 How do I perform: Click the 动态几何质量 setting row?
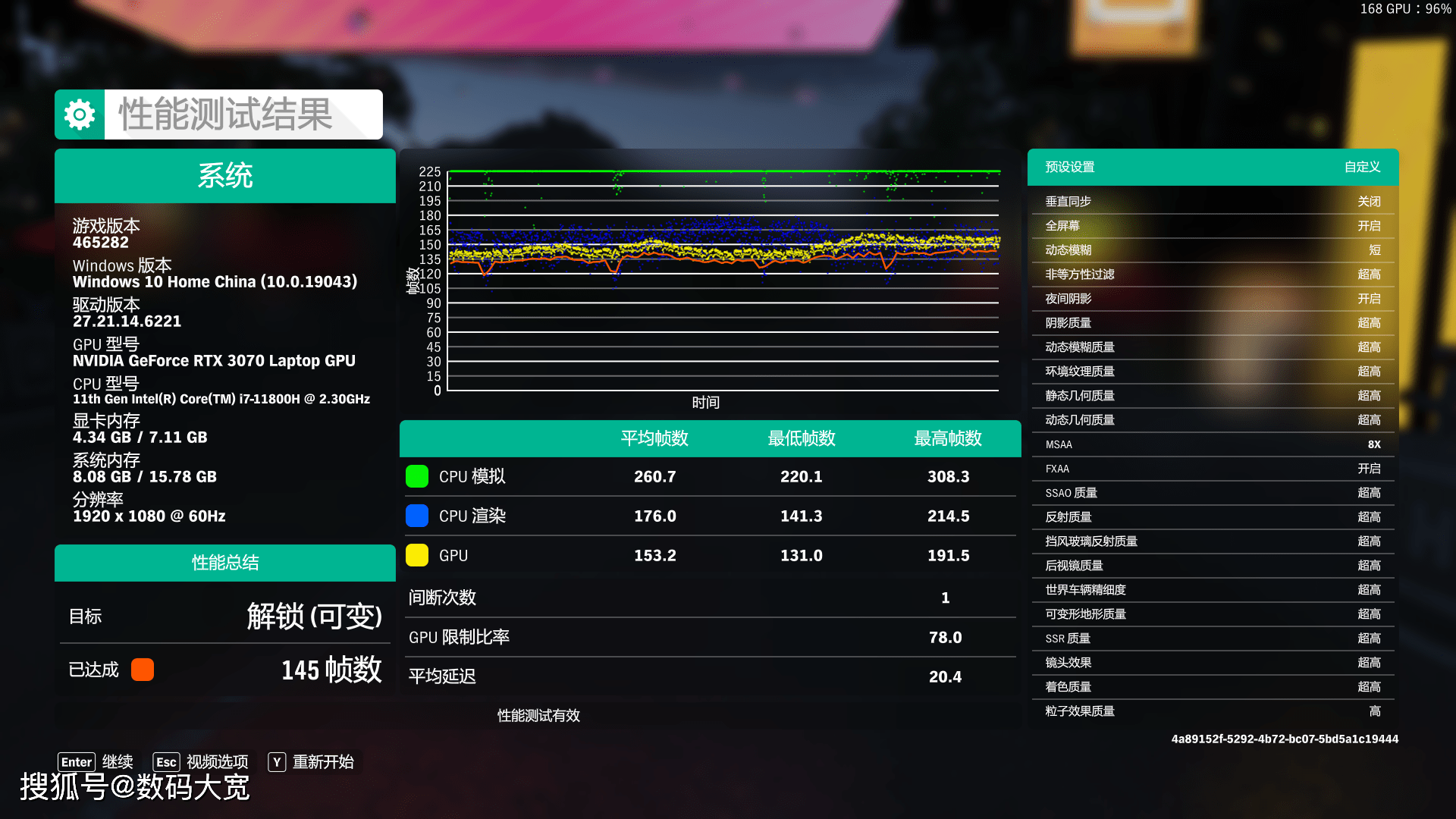pos(1213,420)
